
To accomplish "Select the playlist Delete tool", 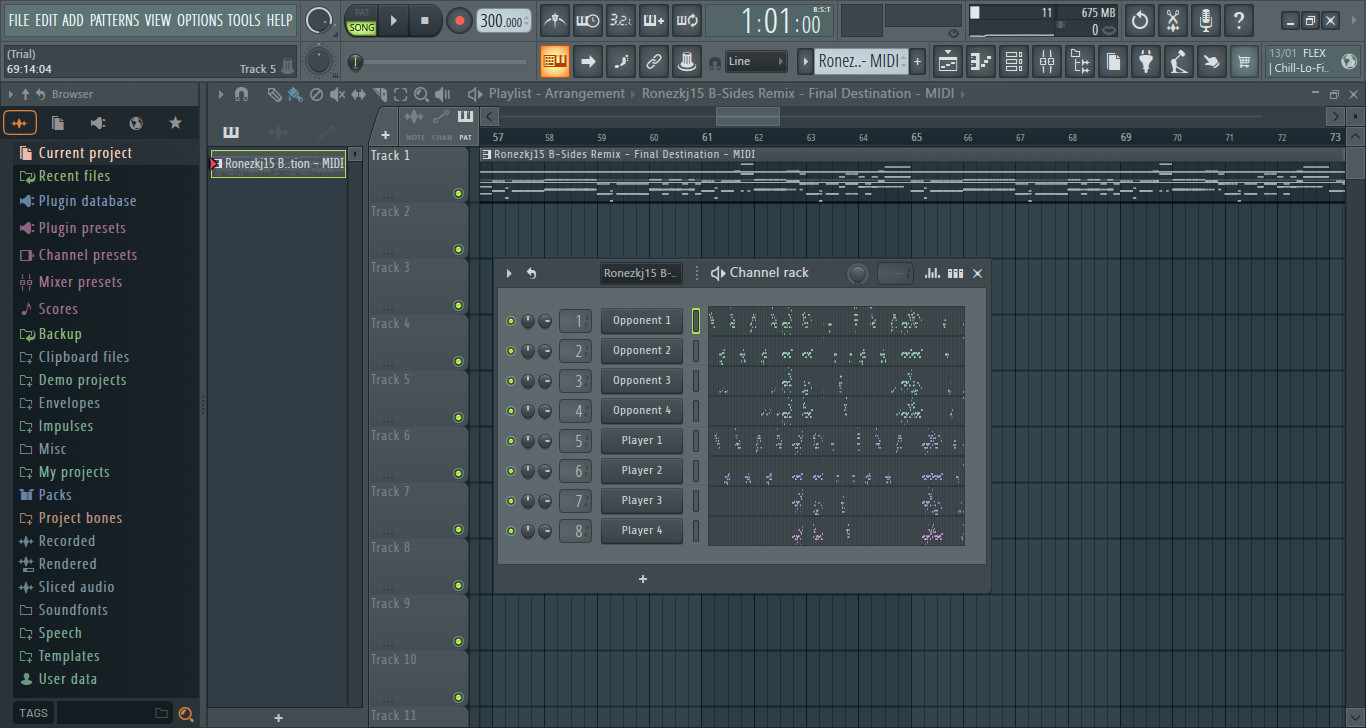I will [316, 94].
